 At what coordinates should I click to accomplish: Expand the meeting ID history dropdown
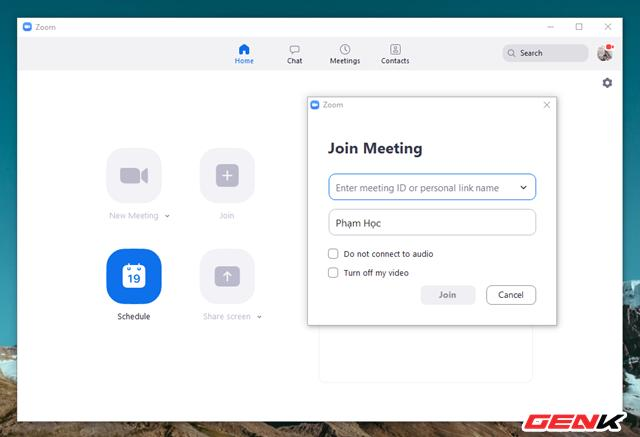523,187
